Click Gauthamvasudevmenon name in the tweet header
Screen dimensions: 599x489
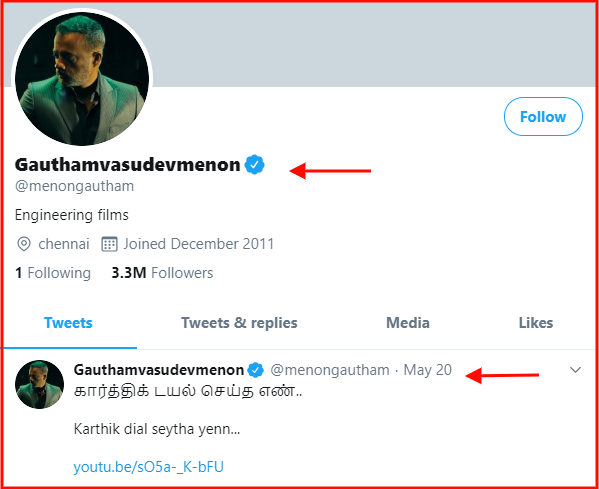pyautogui.click(x=159, y=370)
